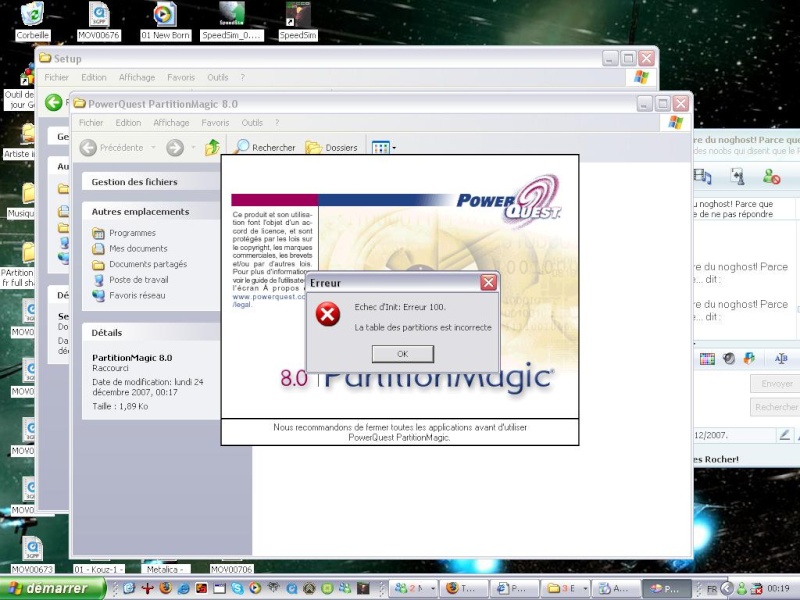Collapse the Détails panel

coord(151,333)
